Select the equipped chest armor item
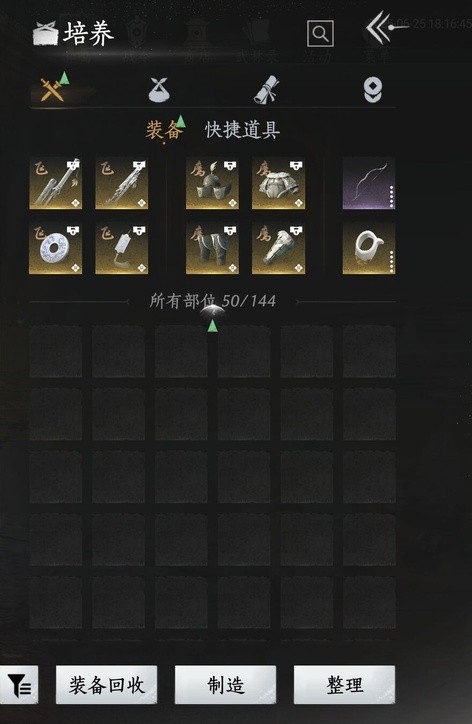The height and width of the screenshot is (724, 472). click(278, 183)
